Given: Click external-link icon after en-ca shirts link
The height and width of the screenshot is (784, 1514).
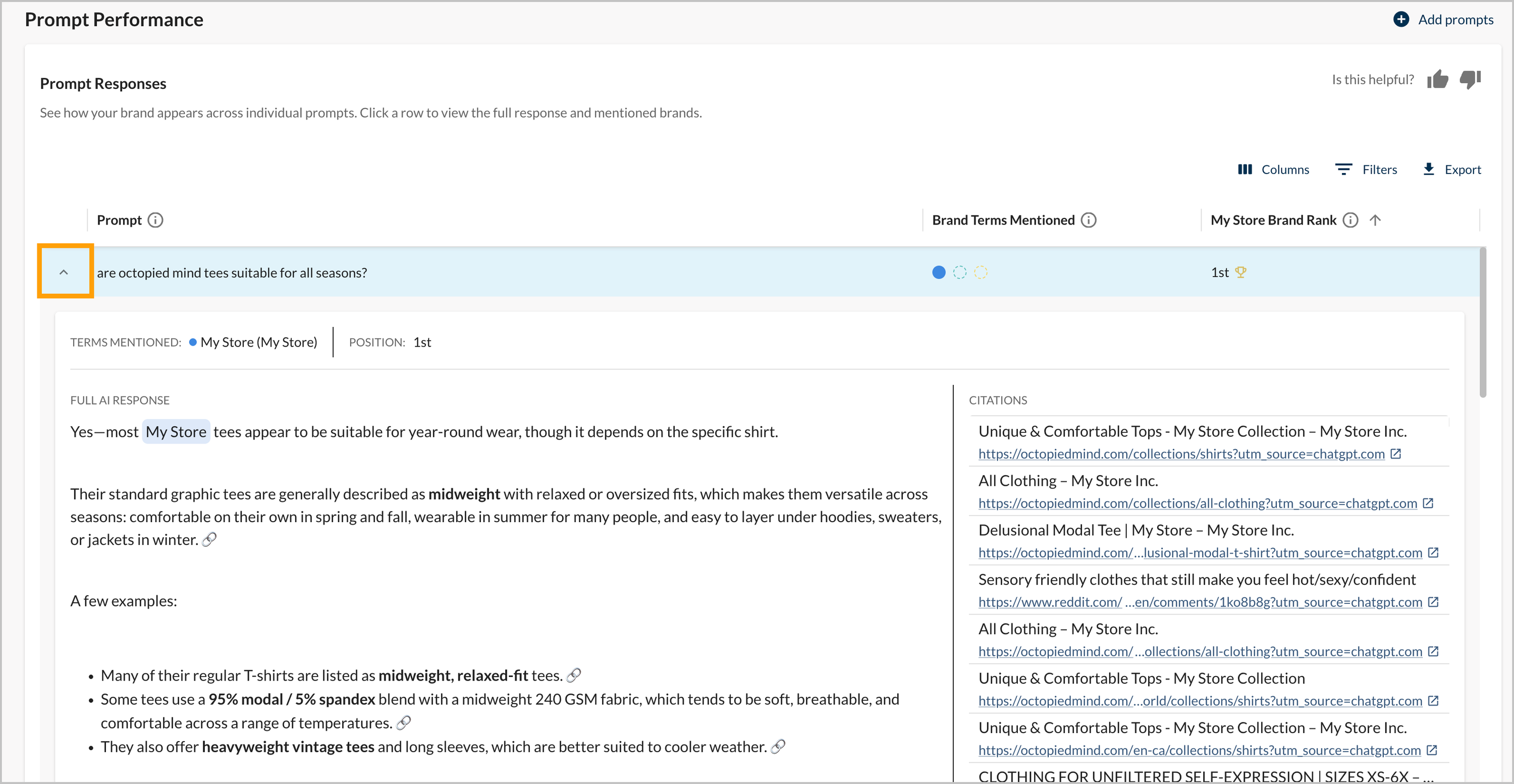Looking at the screenshot, I should (x=1432, y=750).
